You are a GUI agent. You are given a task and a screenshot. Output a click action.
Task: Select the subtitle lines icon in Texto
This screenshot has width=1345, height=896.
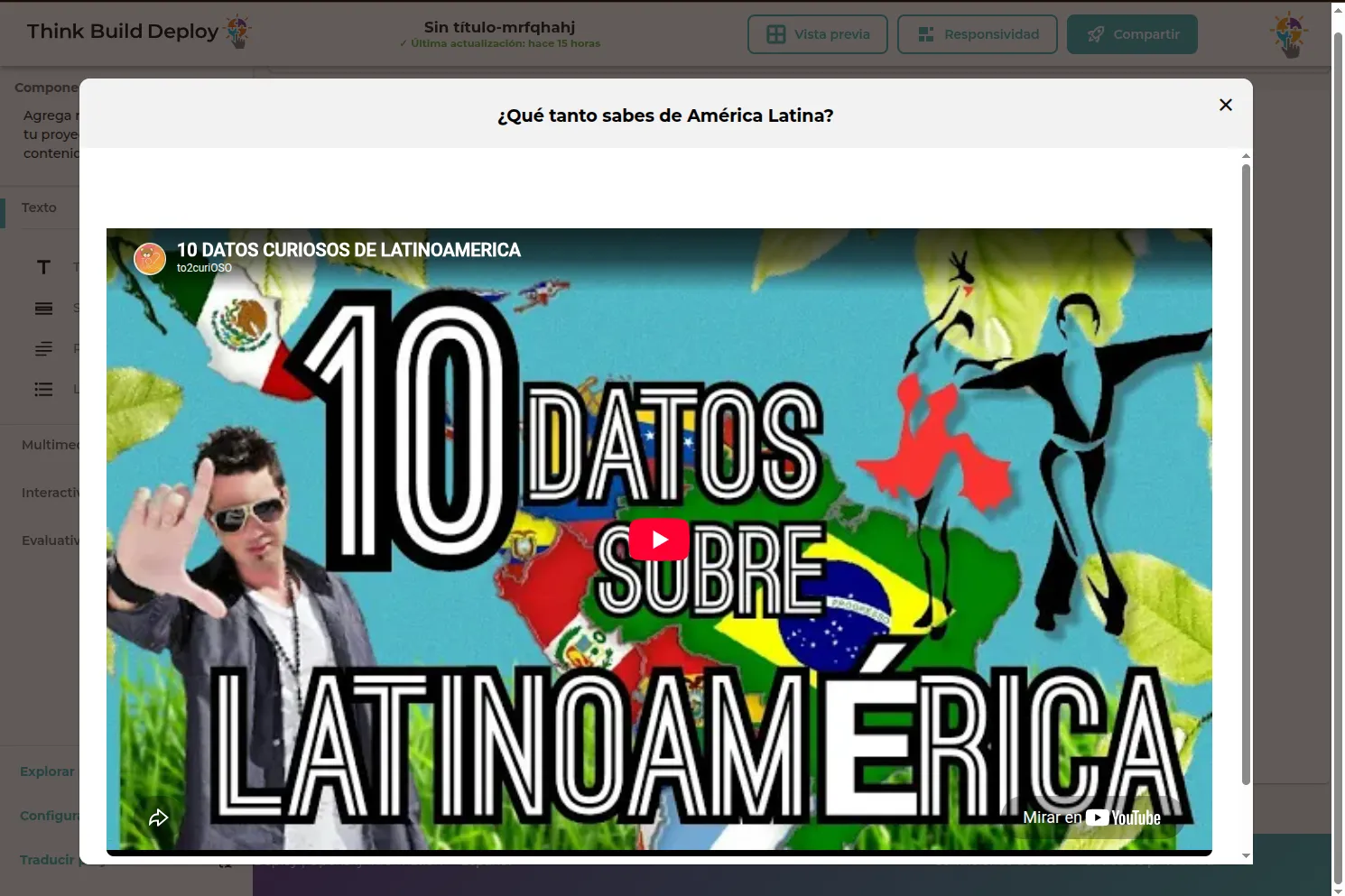43,309
